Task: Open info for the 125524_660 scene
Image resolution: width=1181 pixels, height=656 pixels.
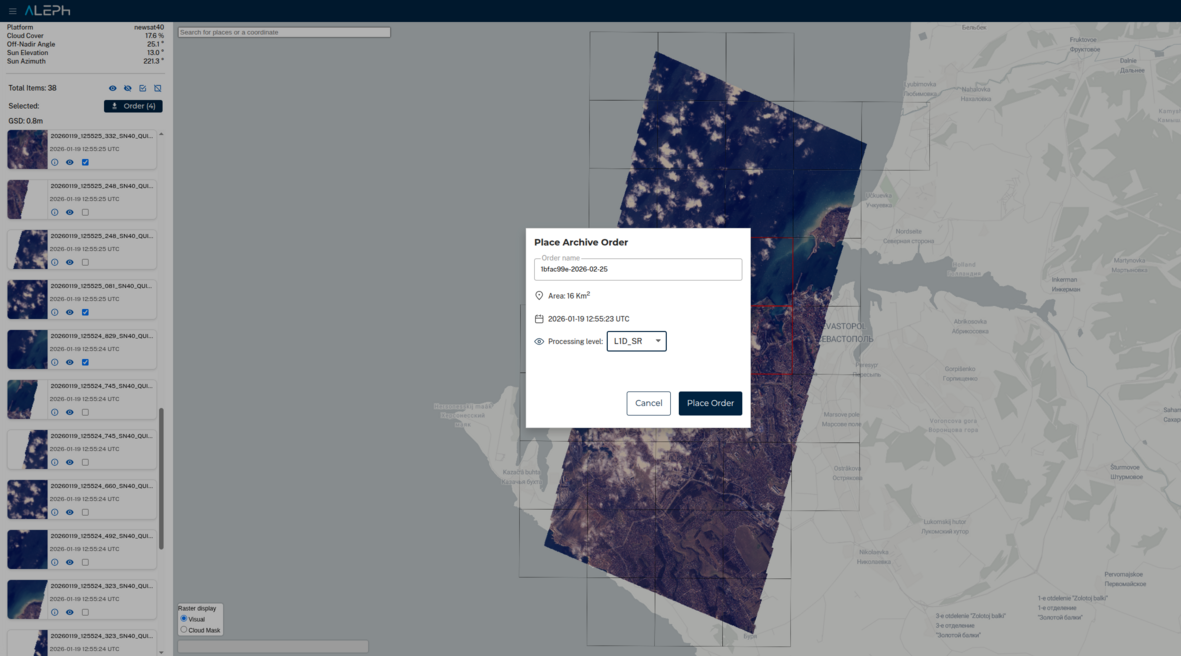Action: (x=55, y=512)
